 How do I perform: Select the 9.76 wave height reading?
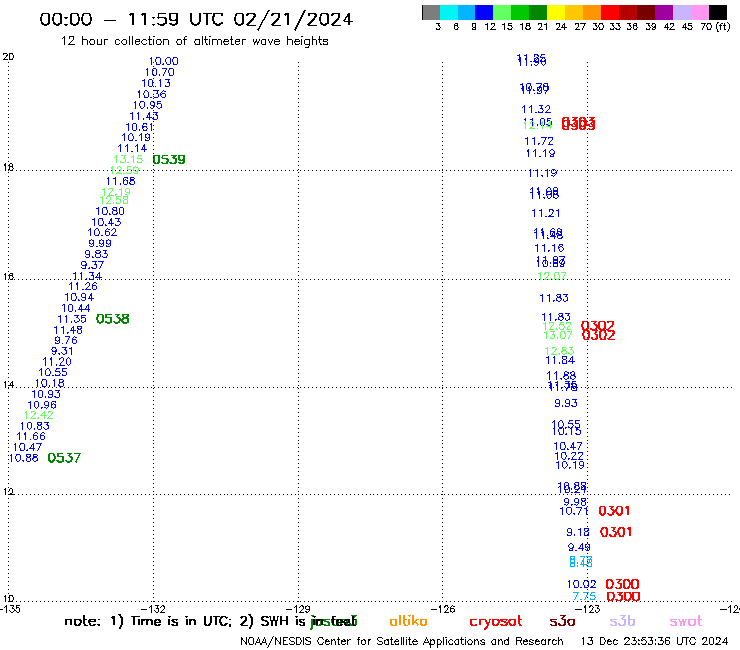[66, 340]
